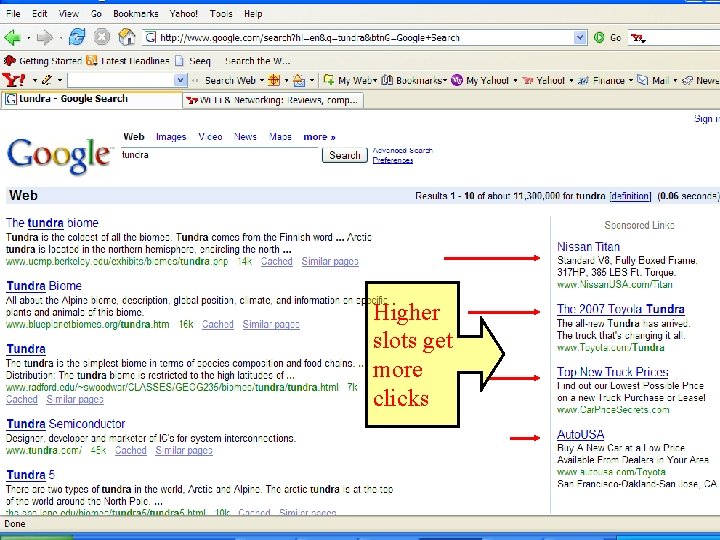Click the News toolbar button
This screenshot has height=540, width=720.
point(701,80)
